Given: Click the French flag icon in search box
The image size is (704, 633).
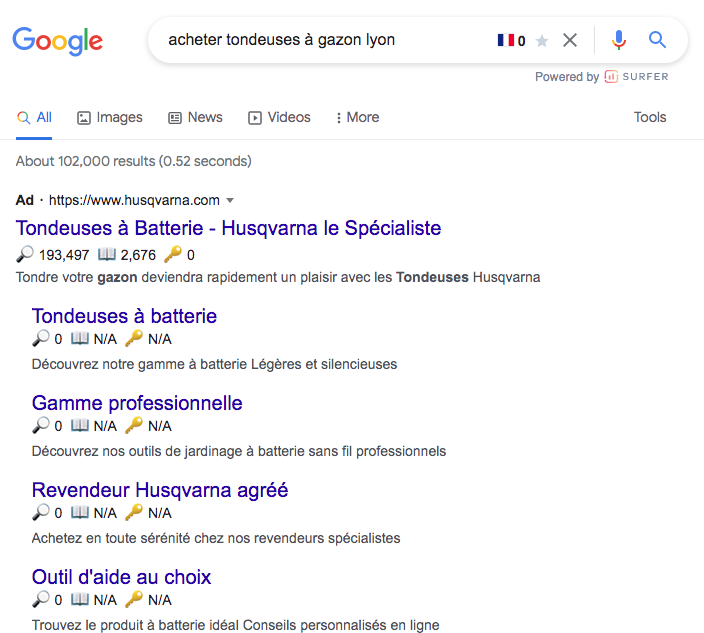Looking at the screenshot, I should point(506,40).
